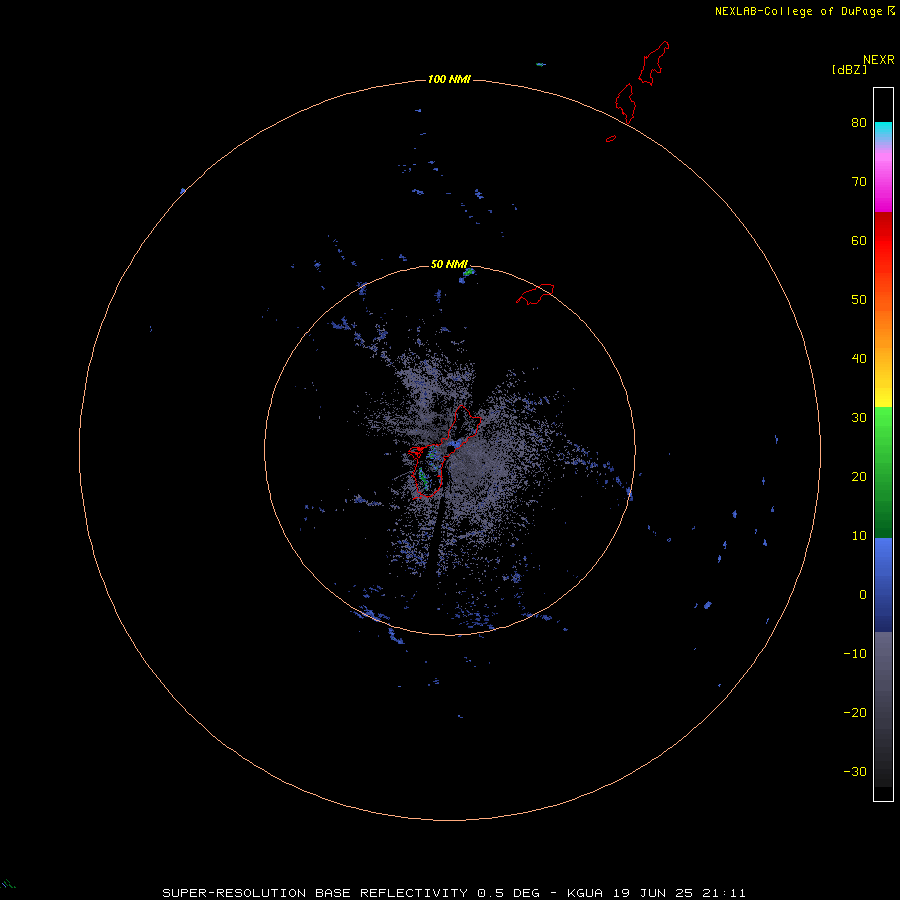
Task: Click the 20 value on the dBZ scale
Action: click(859, 476)
